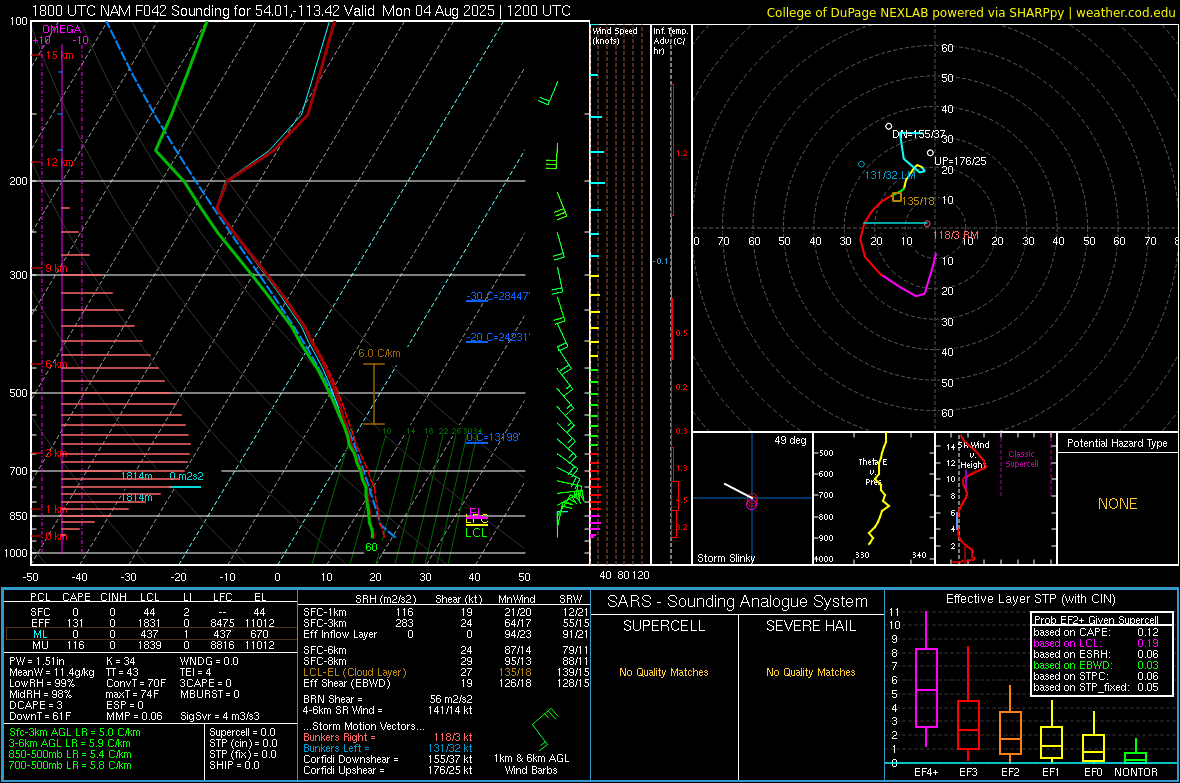Click the 1km & 6km AGL wind barb glyph
The height and width of the screenshot is (783, 1180).
pos(545,728)
